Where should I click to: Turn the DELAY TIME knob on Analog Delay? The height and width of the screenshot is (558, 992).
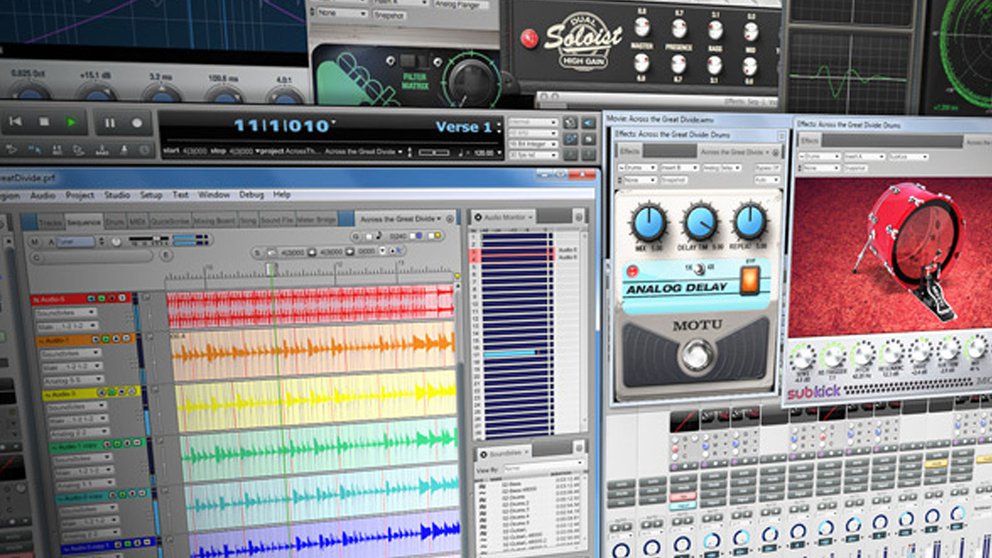700,222
